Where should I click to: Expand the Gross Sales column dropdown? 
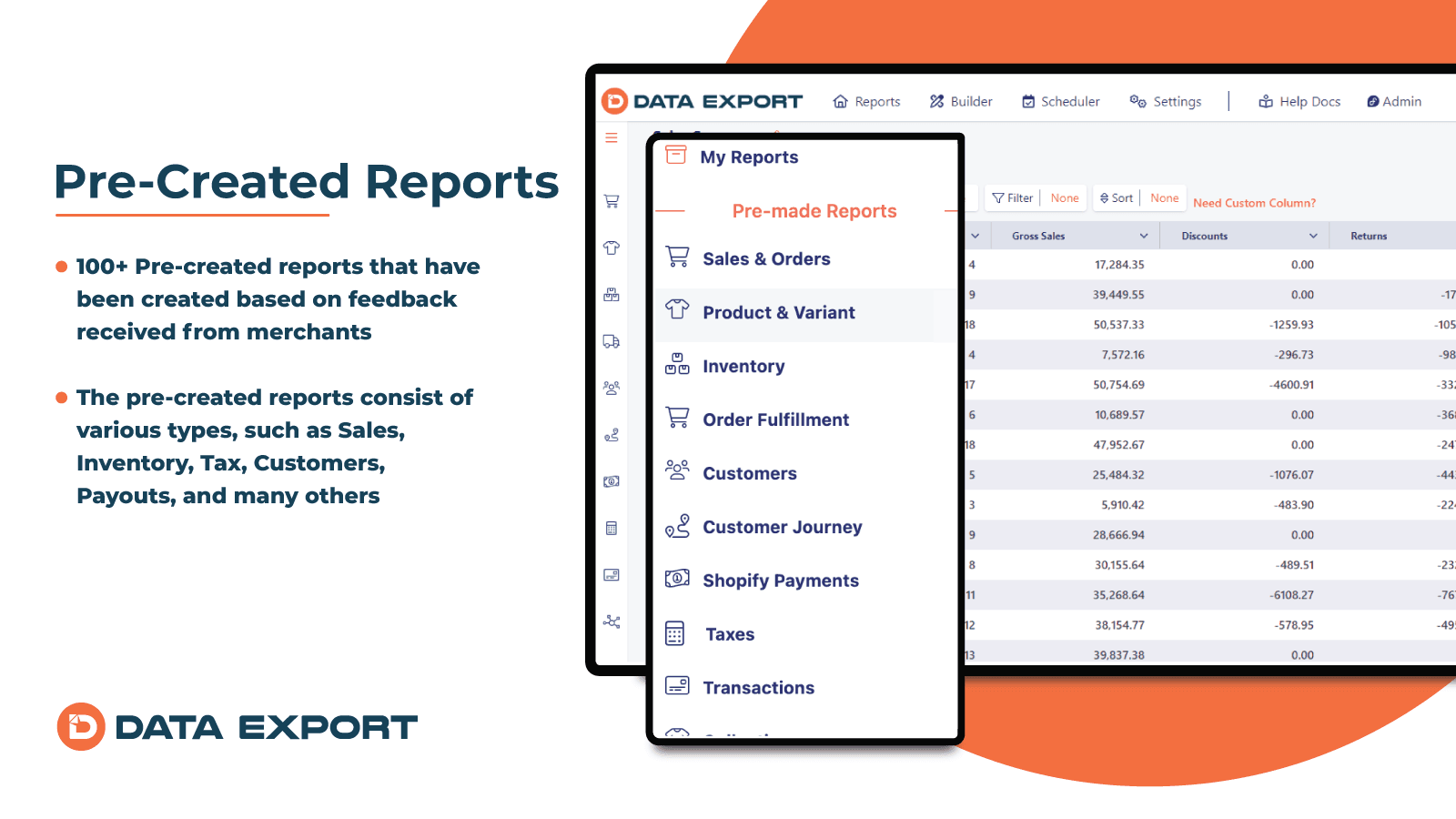click(x=1144, y=235)
